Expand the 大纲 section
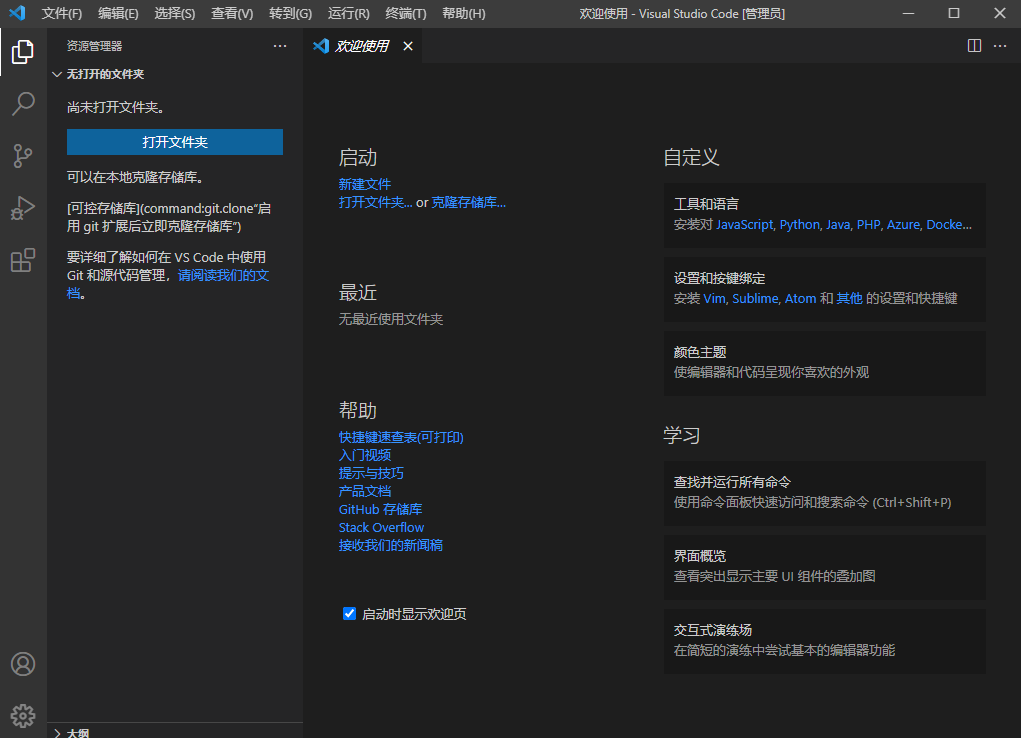This screenshot has height=738, width=1021. click(x=175, y=732)
